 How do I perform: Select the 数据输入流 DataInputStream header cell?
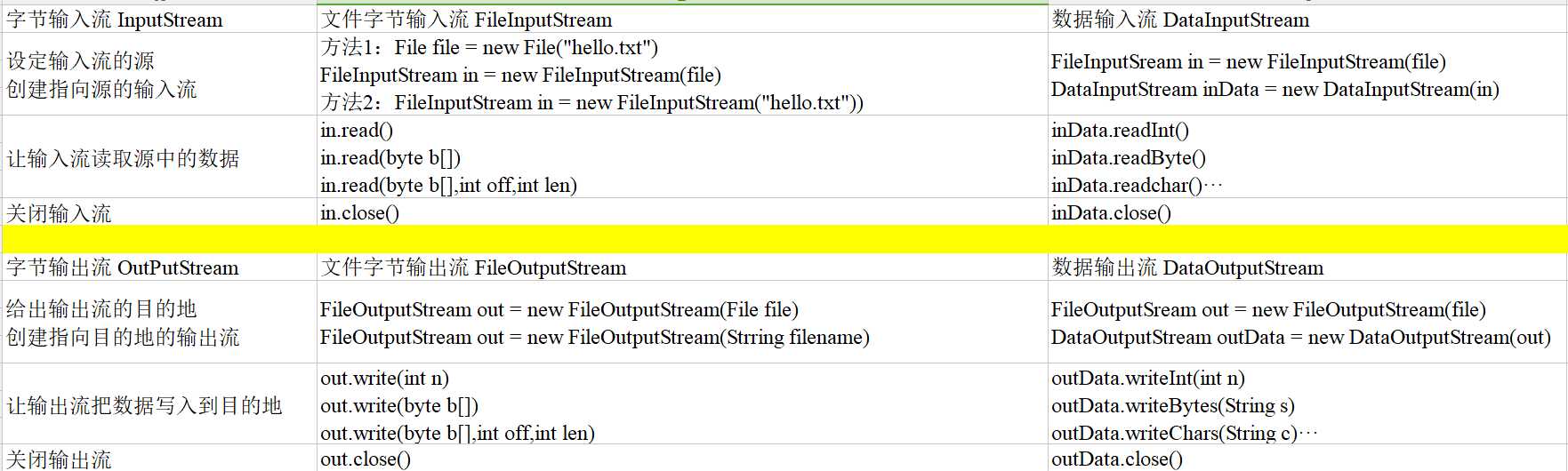pyautogui.click(x=1307, y=20)
